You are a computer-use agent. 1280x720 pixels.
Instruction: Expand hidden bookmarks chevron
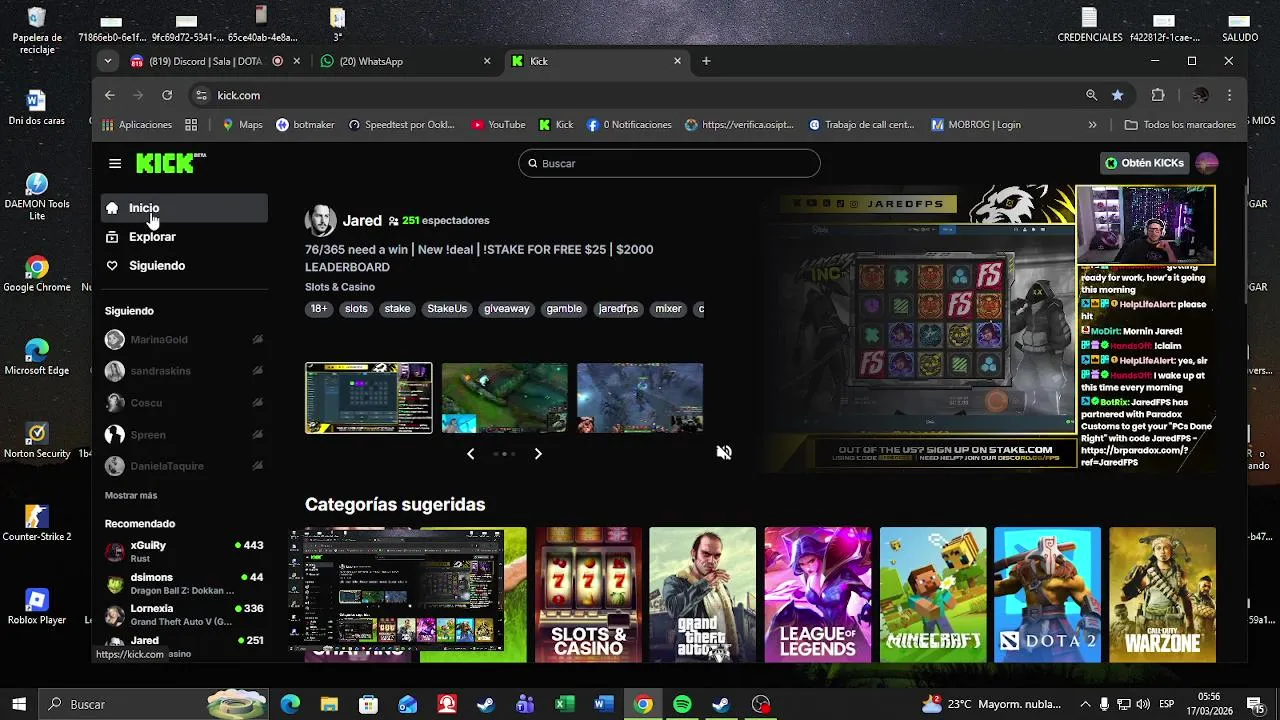pos(1092,125)
